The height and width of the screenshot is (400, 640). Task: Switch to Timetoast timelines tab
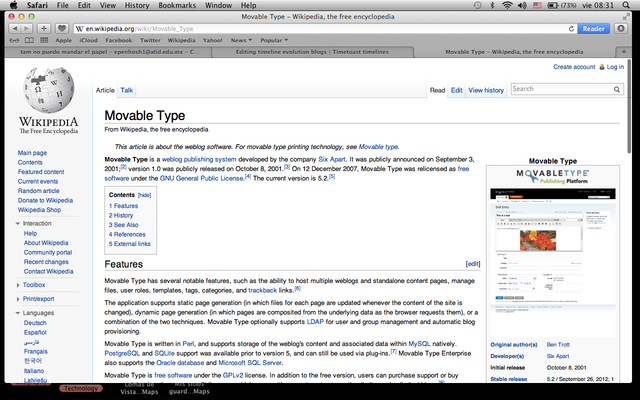click(312, 52)
